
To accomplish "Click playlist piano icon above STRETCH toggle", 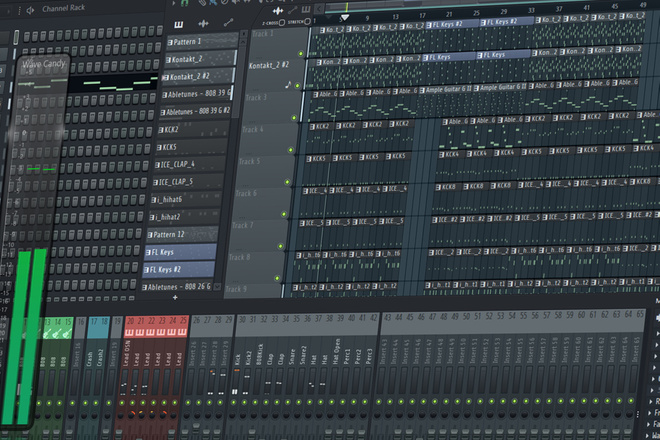I will (306, 9).
